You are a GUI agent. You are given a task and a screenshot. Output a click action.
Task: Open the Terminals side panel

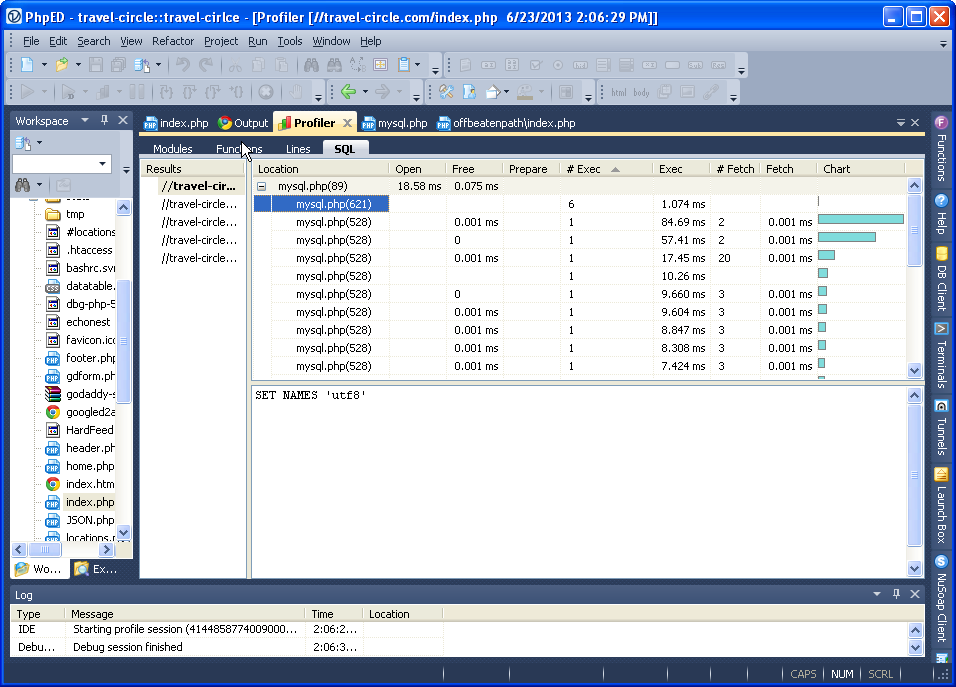[x=941, y=358]
